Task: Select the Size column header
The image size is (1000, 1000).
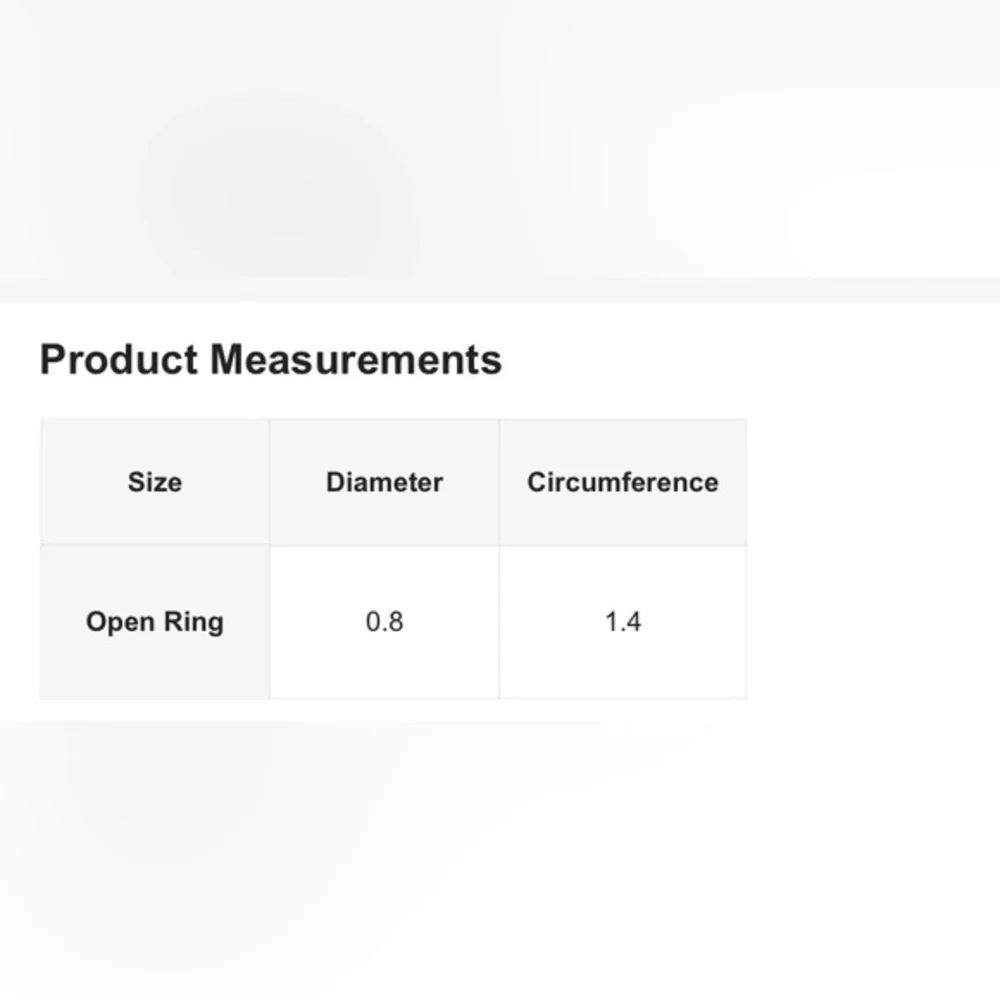Action: 155,482
